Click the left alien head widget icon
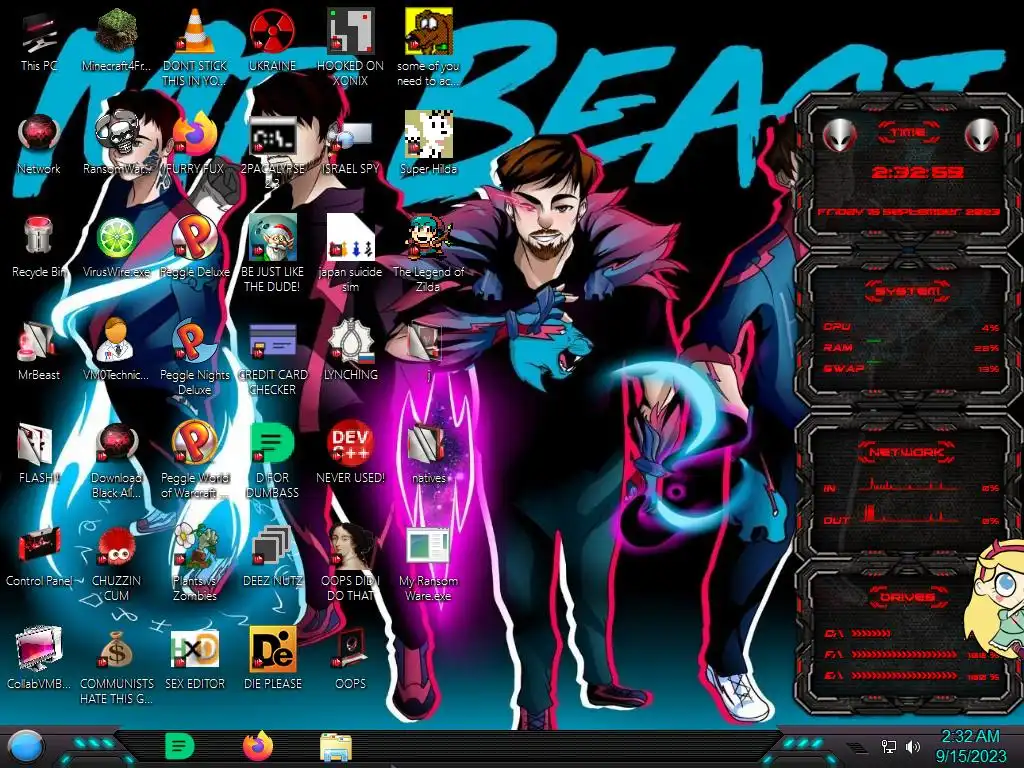1024x768 pixels. pos(840,135)
